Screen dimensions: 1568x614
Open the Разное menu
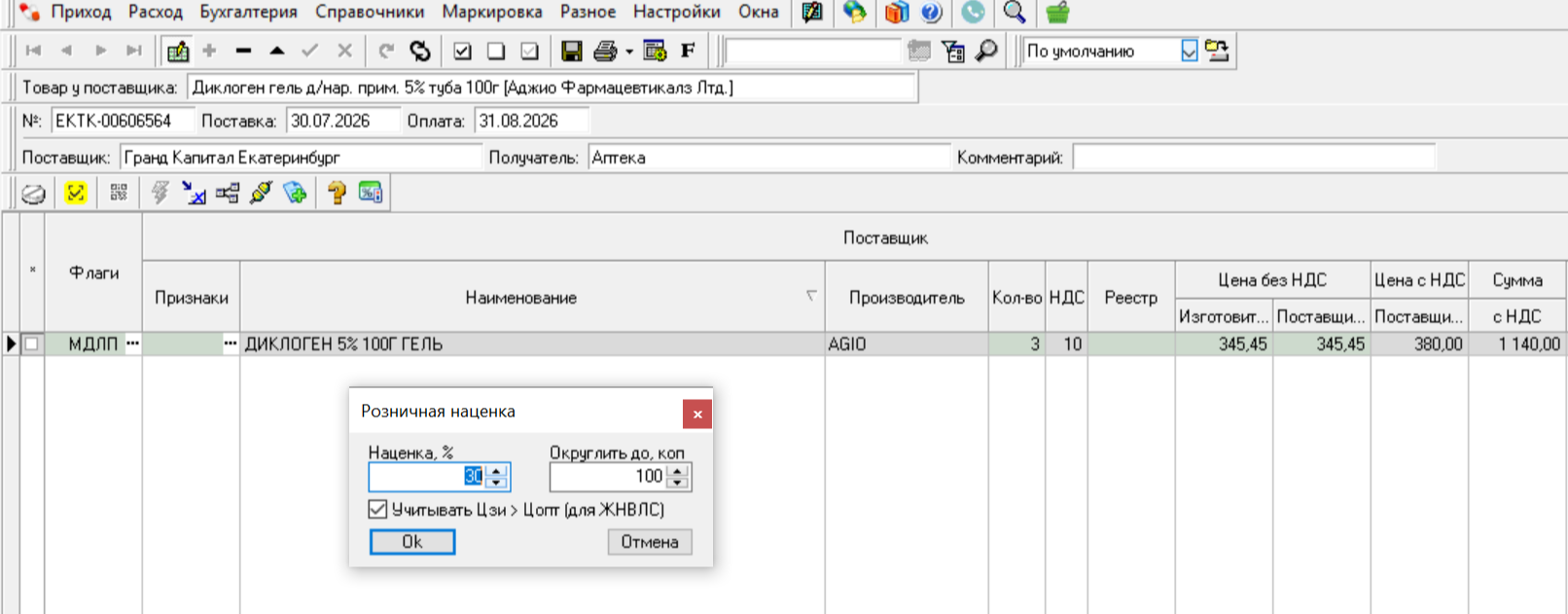click(x=588, y=12)
